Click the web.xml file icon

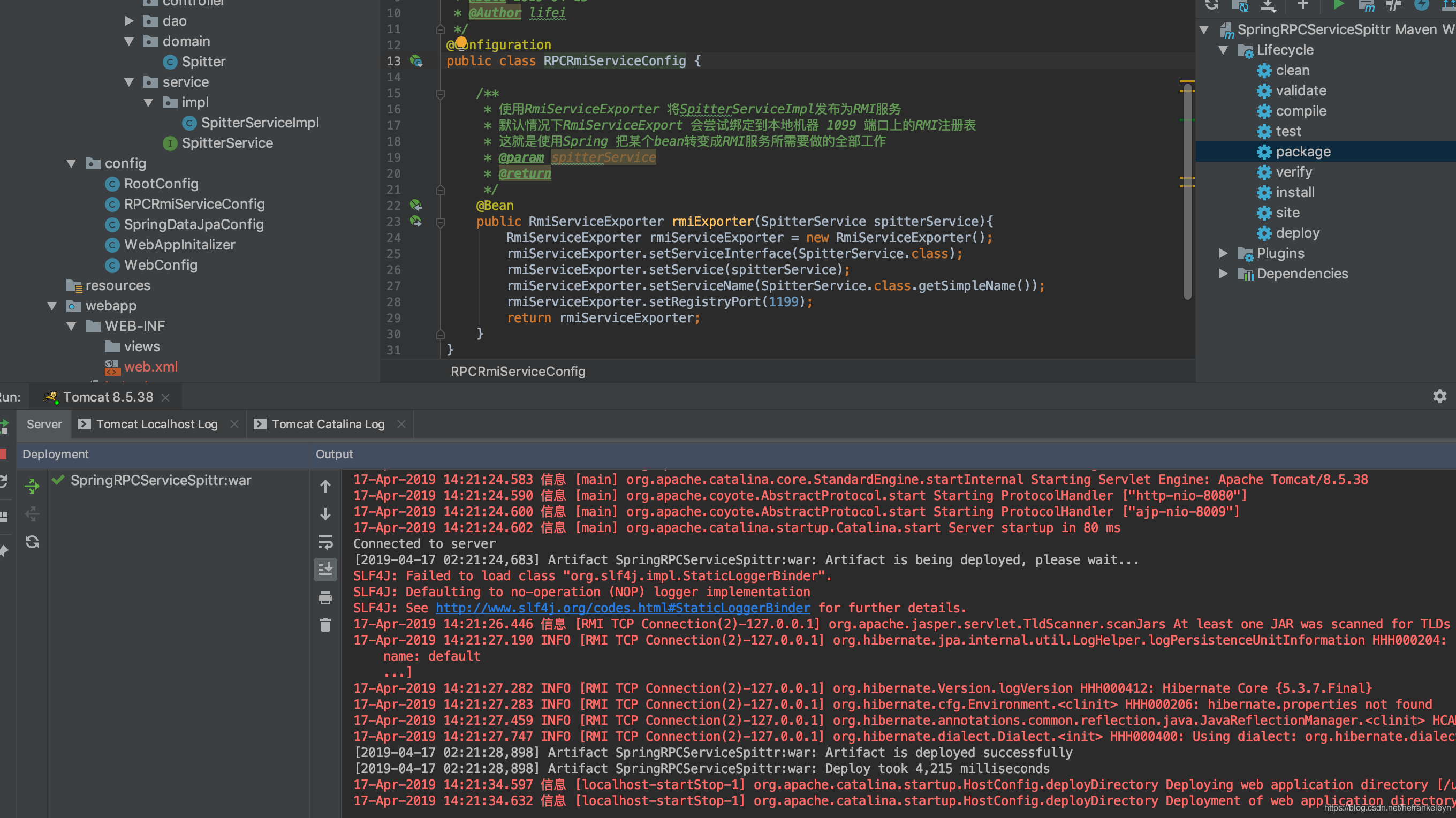[112, 367]
